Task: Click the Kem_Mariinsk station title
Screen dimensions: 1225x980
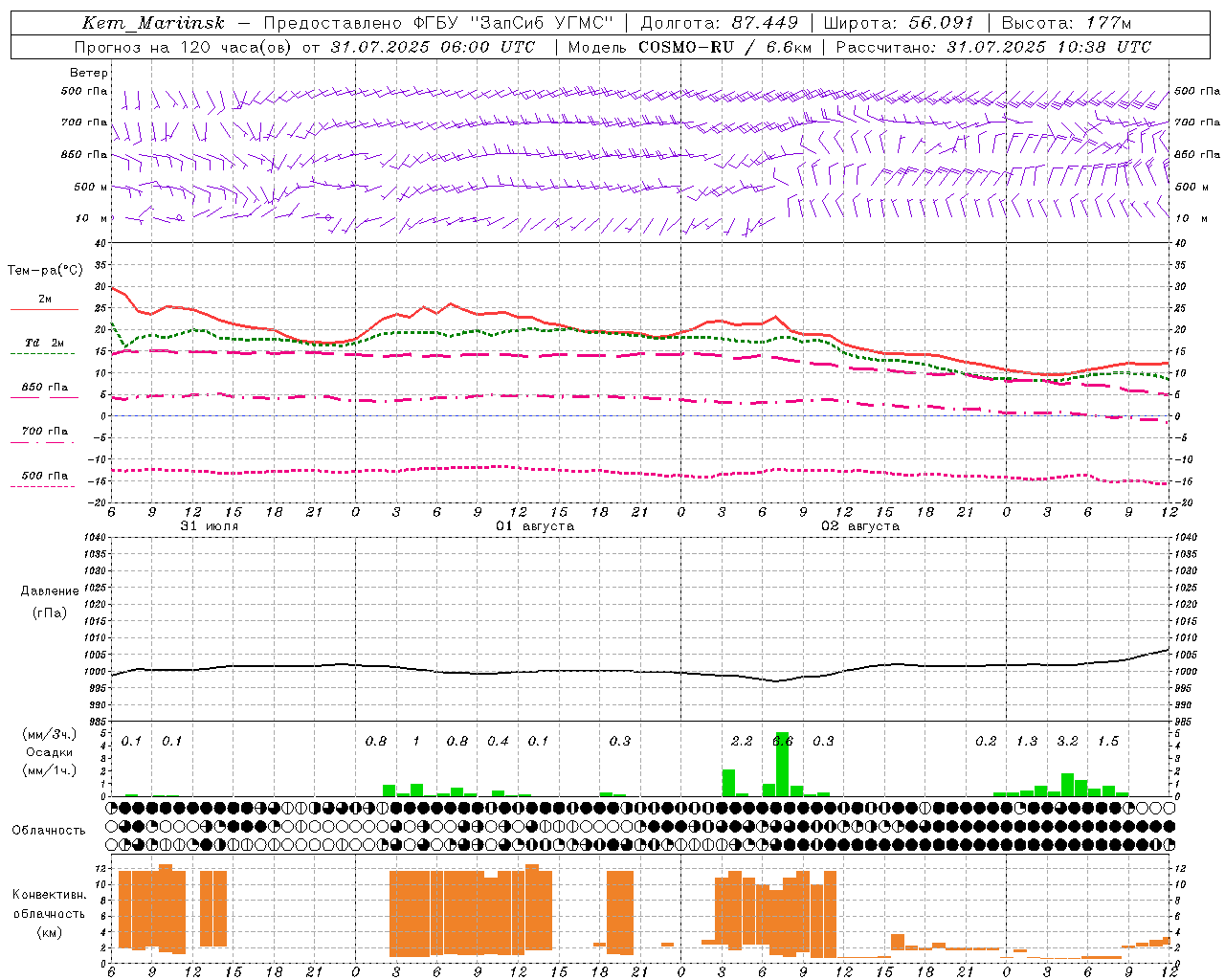Action: pos(154,23)
